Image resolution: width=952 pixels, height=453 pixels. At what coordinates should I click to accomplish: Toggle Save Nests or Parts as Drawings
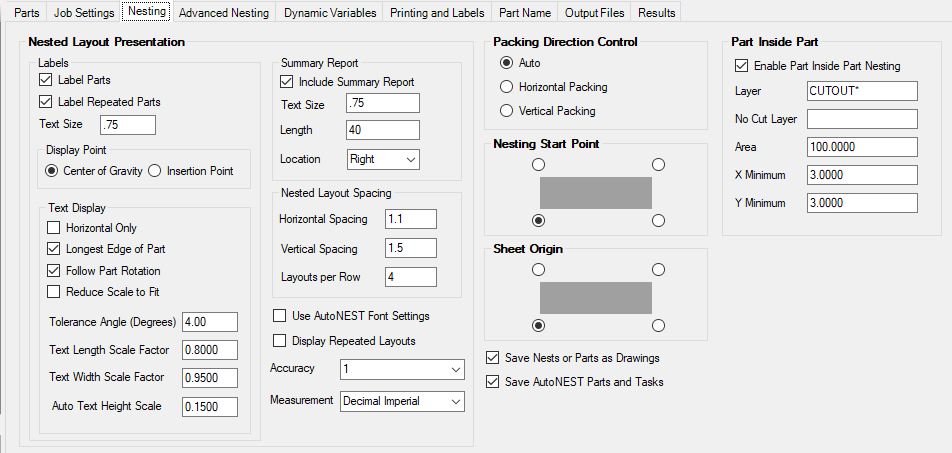pos(492,358)
